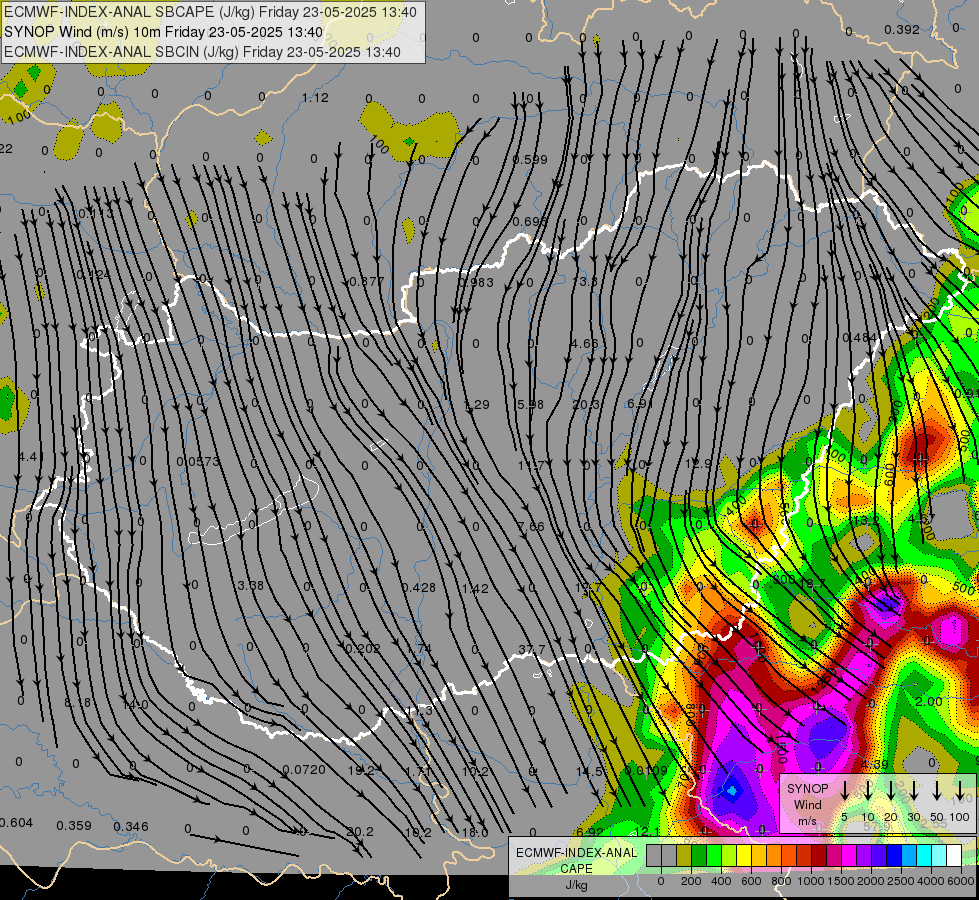Click the SYNOP Wind m/s legend label
The width and height of the screenshot is (979, 900).
(x=807, y=804)
